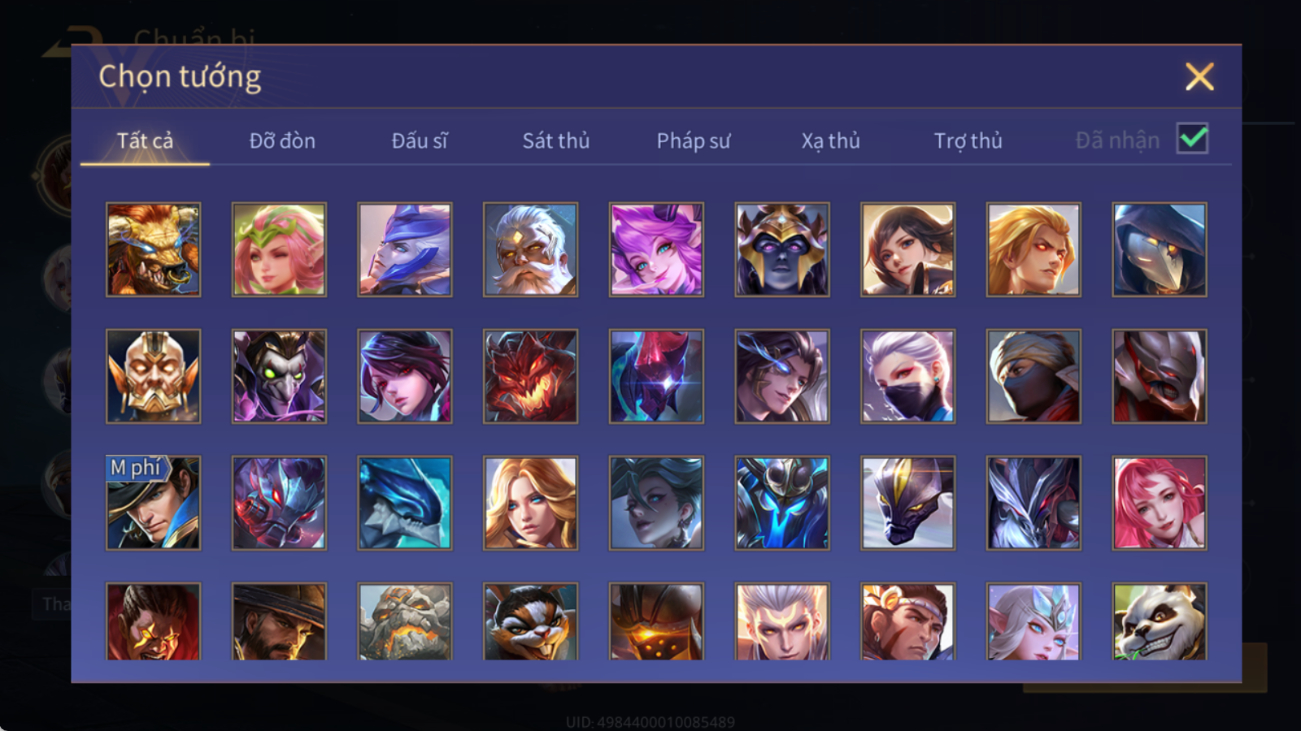Filter heroes by Xạ thủ tab
Screen dimensions: 1301x731
tap(830, 141)
